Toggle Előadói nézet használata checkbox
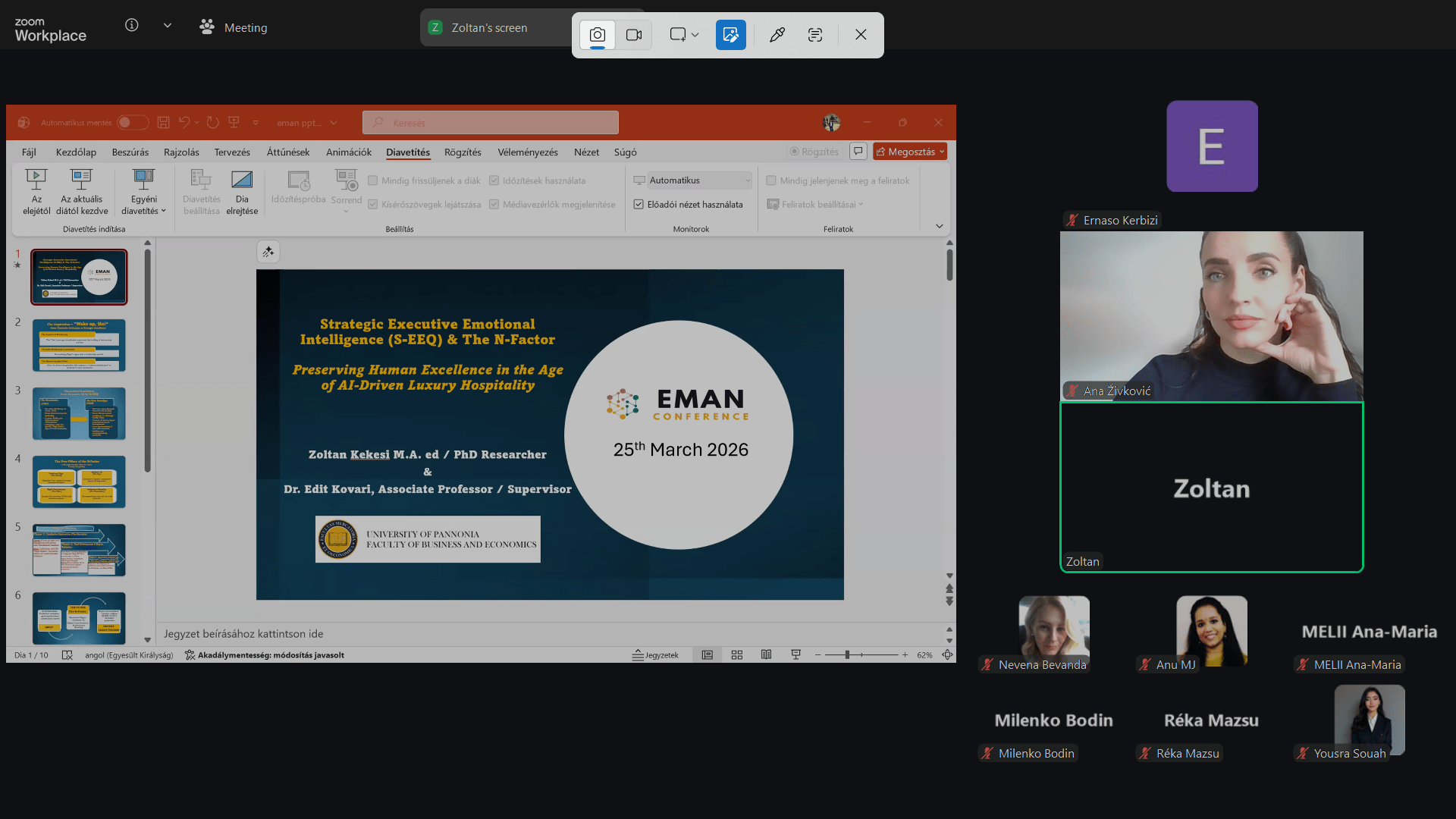This screenshot has height=819, width=1456. click(639, 205)
